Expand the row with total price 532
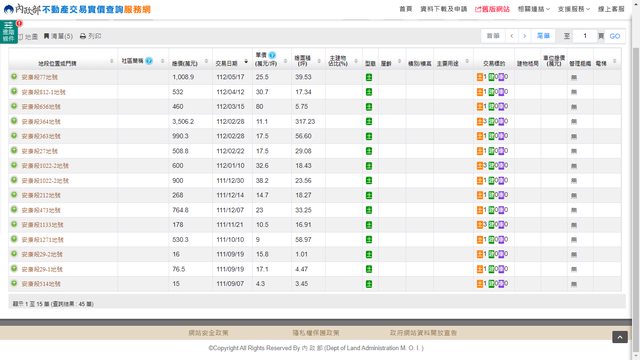 tap(14, 91)
